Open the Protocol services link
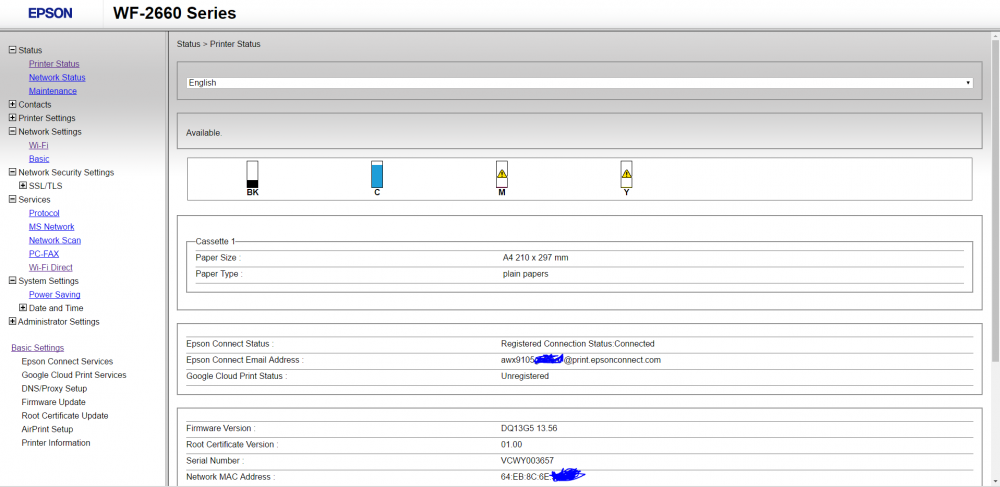1000x487 pixels. tap(44, 213)
